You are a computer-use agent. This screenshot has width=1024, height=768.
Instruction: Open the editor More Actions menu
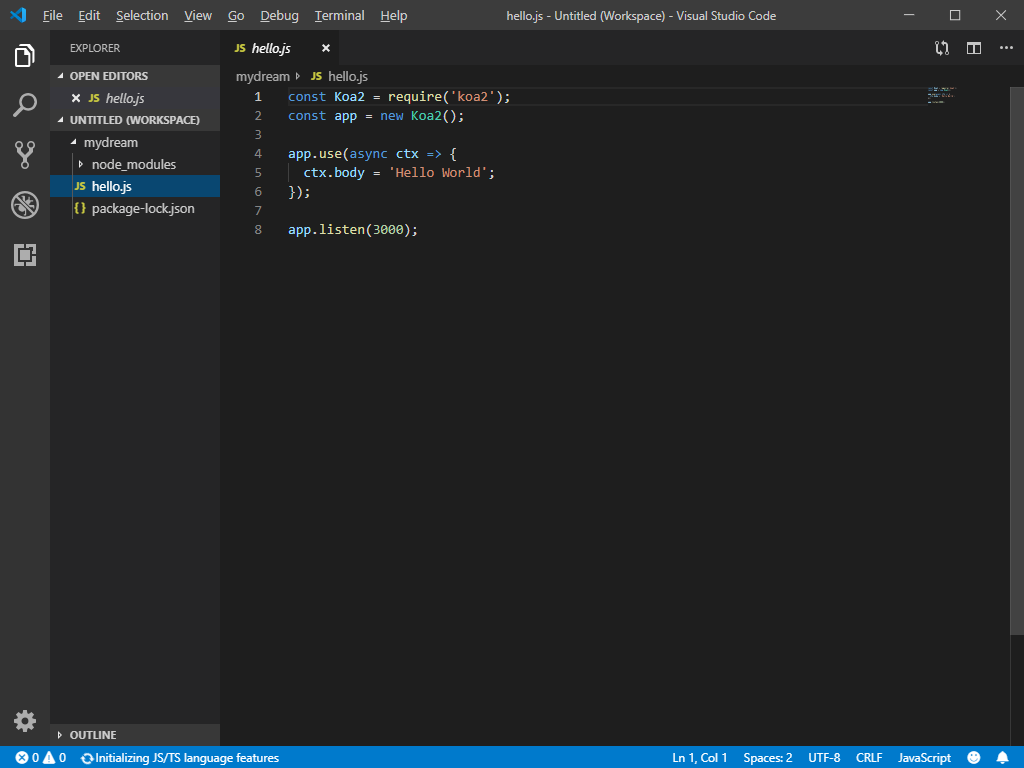tap(1006, 48)
